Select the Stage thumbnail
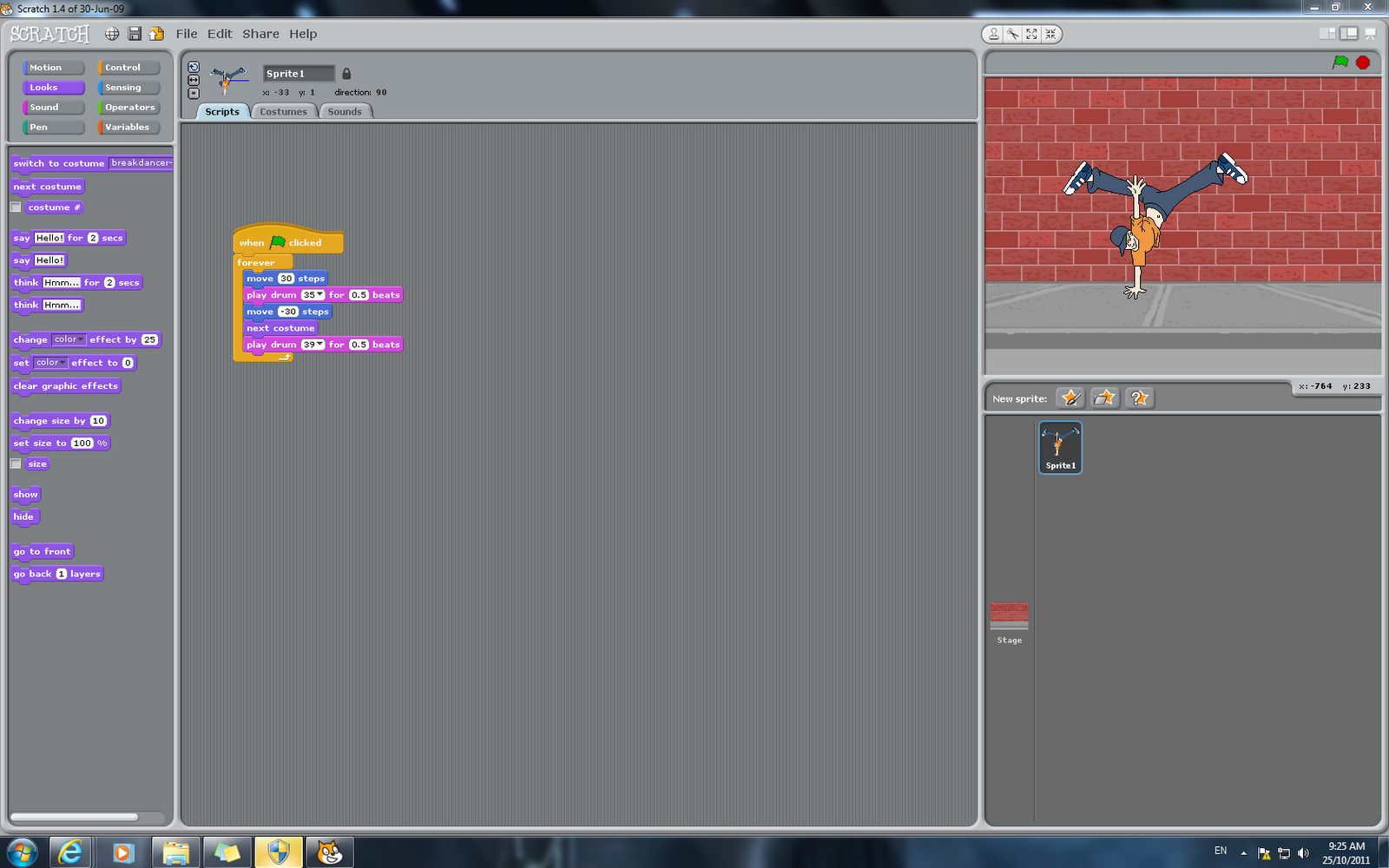 coord(1009,622)
